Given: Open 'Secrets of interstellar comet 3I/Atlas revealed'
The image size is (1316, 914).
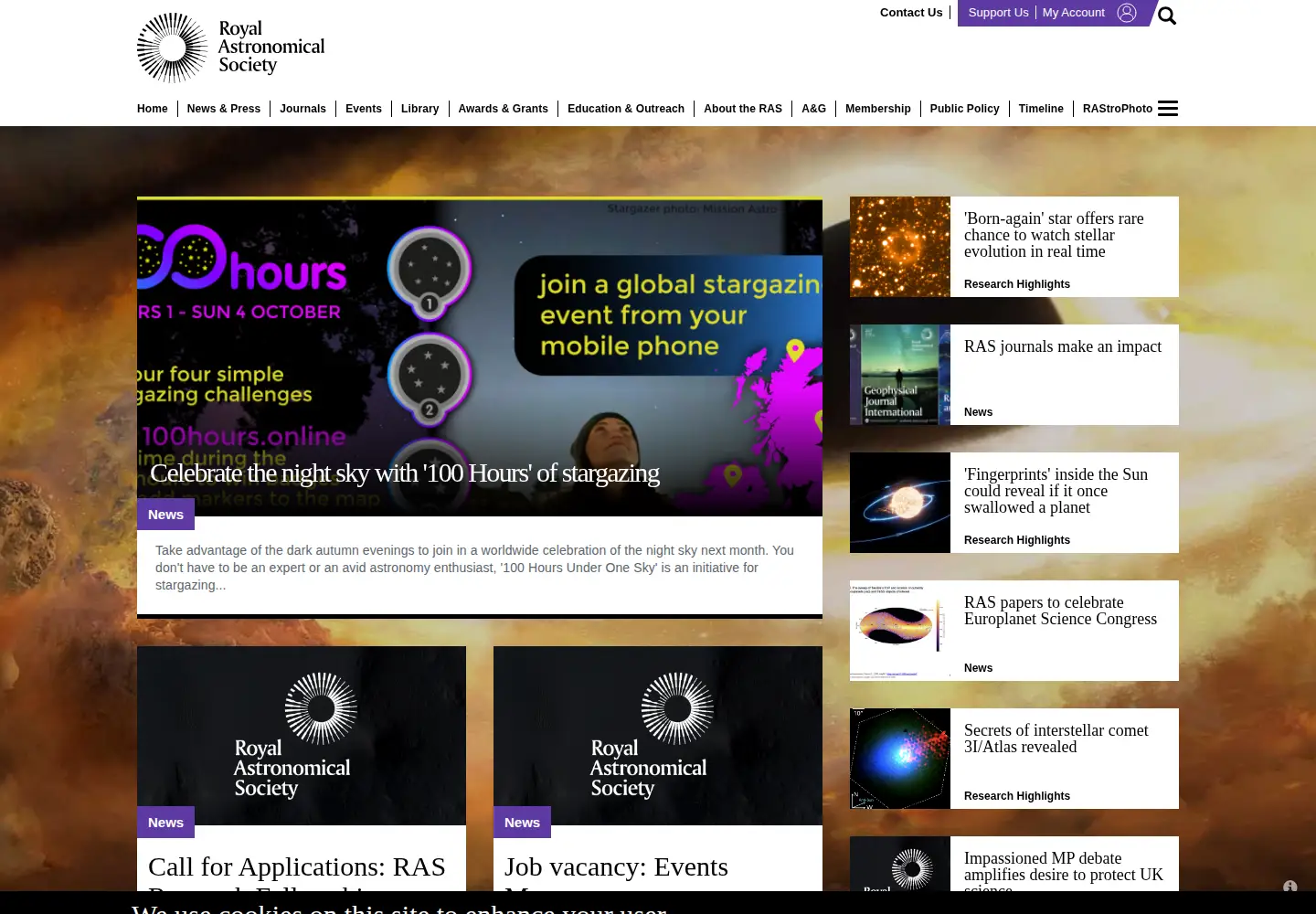Looking at the screenshot, I should (x=1056, y=739).
